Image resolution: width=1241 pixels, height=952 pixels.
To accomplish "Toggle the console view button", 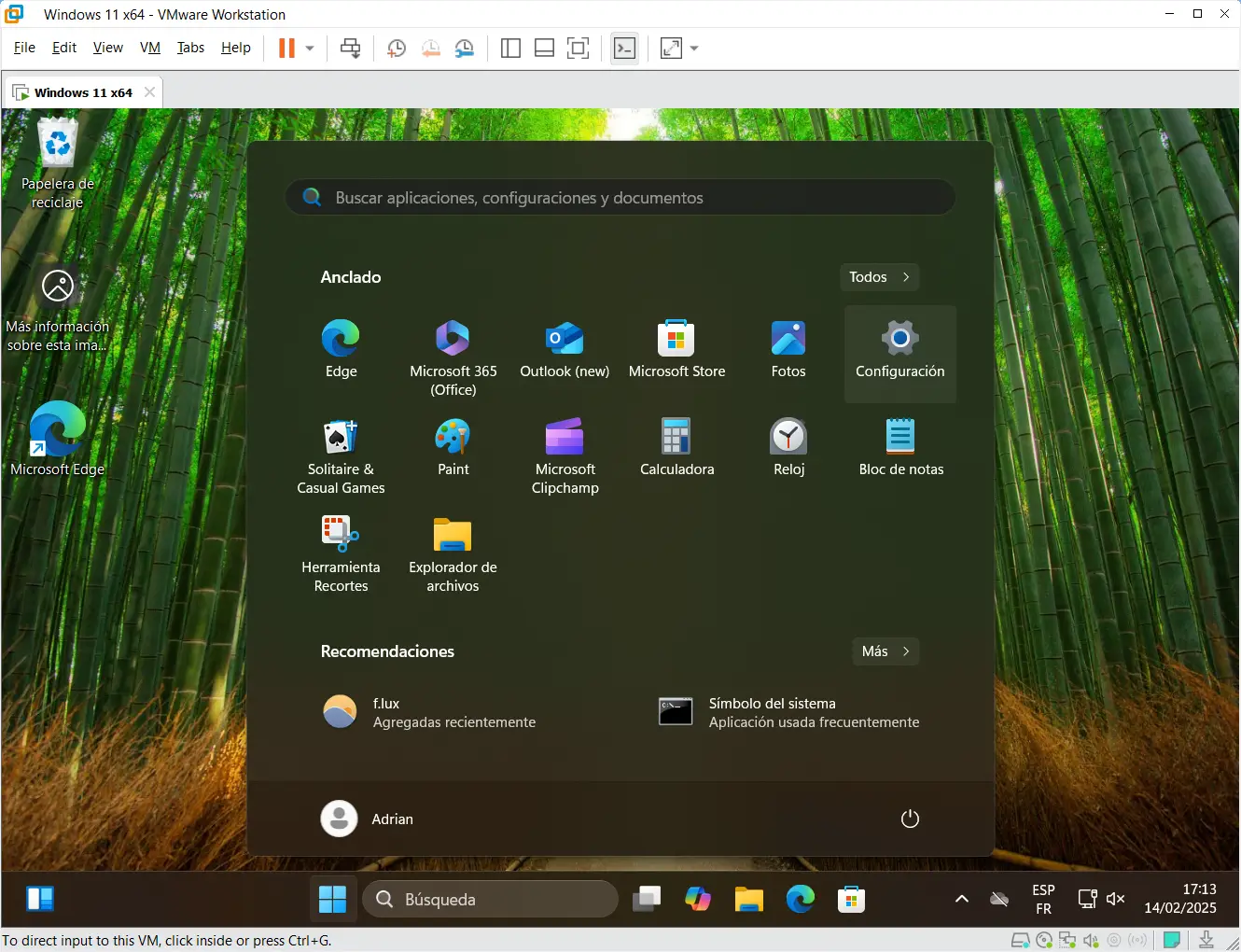I will pos(624,48).
